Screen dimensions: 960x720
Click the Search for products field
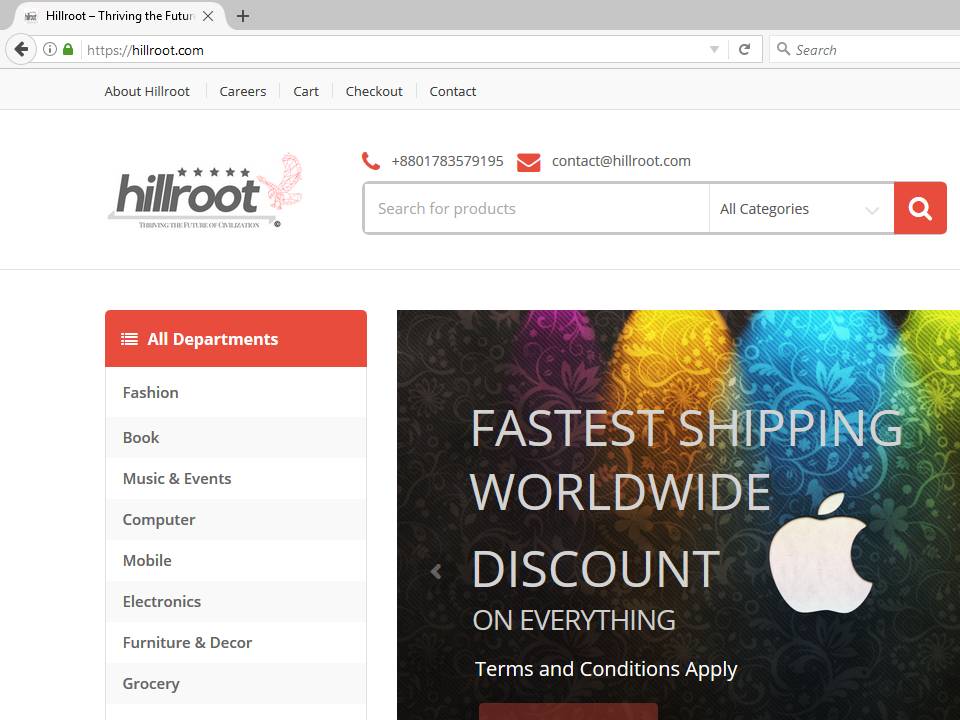coord(536,209)
